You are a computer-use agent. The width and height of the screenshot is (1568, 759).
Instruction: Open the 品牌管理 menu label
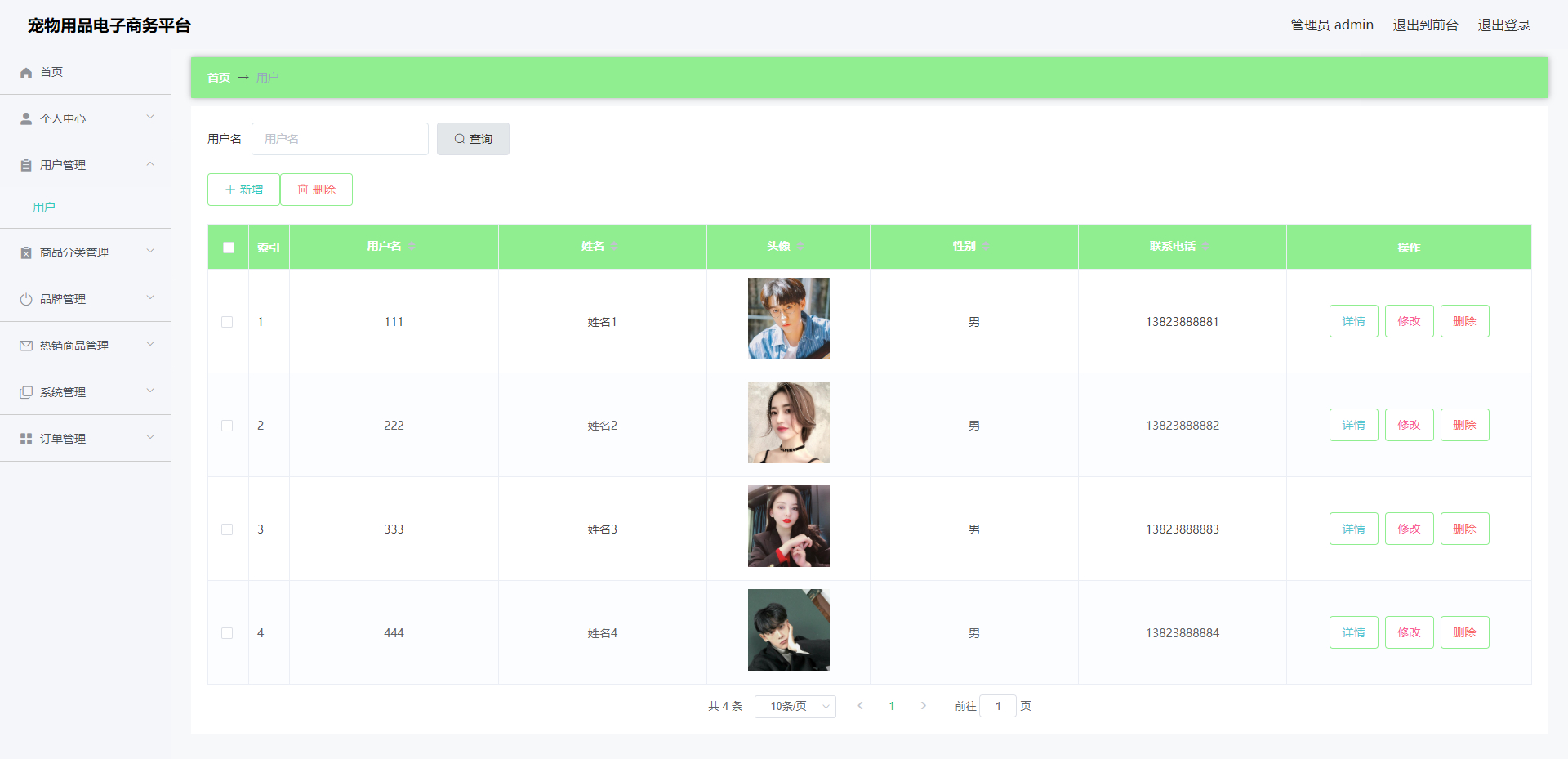(63, 299)
